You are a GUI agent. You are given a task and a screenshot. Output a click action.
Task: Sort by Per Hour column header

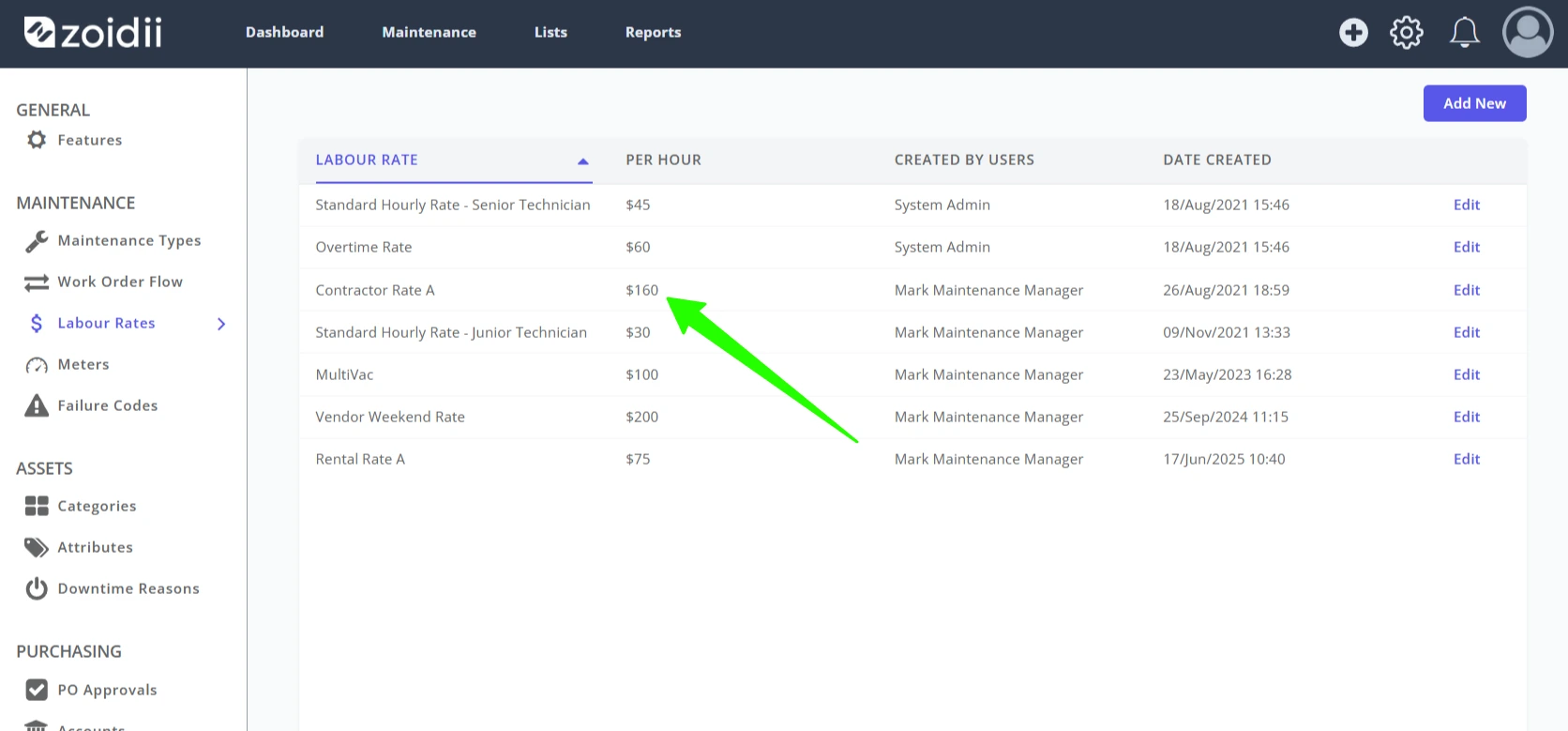[663, 160]
